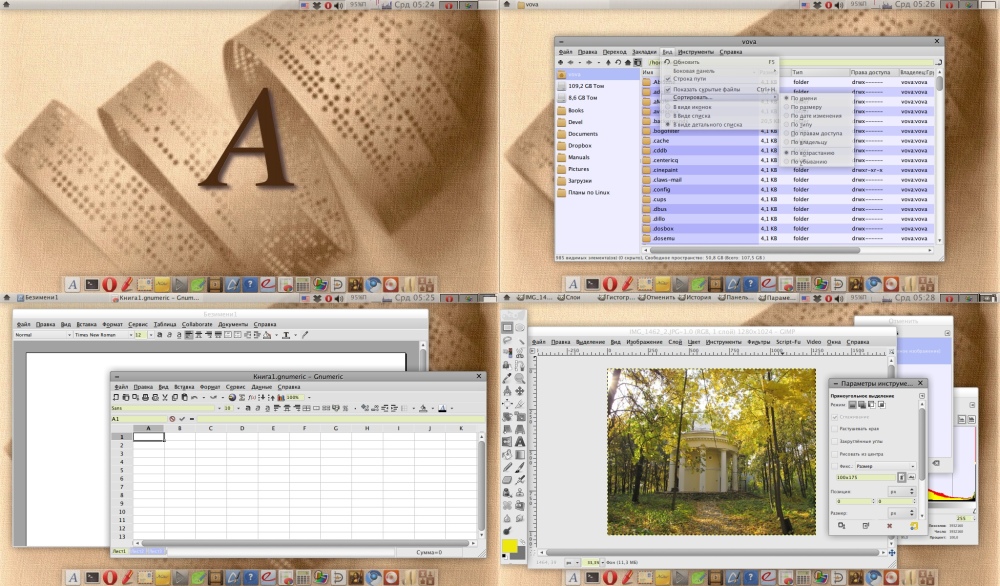Click the 'Права доступа' column header

874,72
